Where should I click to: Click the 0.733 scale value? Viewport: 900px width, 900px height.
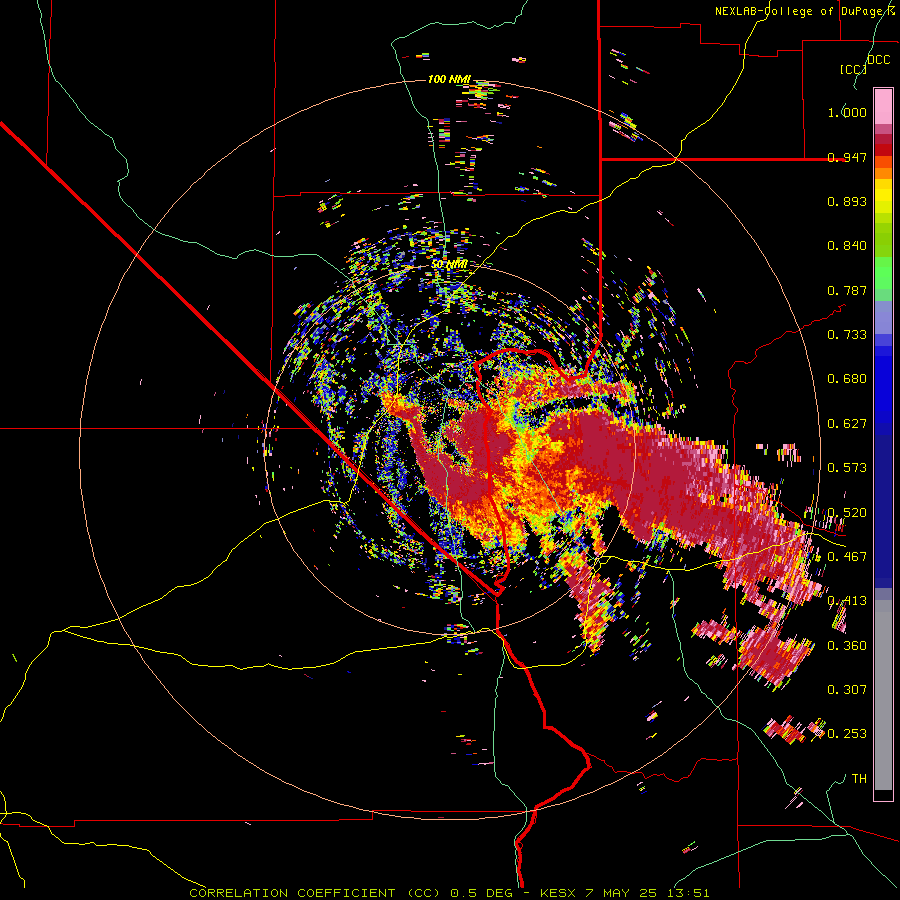point(847,335)
